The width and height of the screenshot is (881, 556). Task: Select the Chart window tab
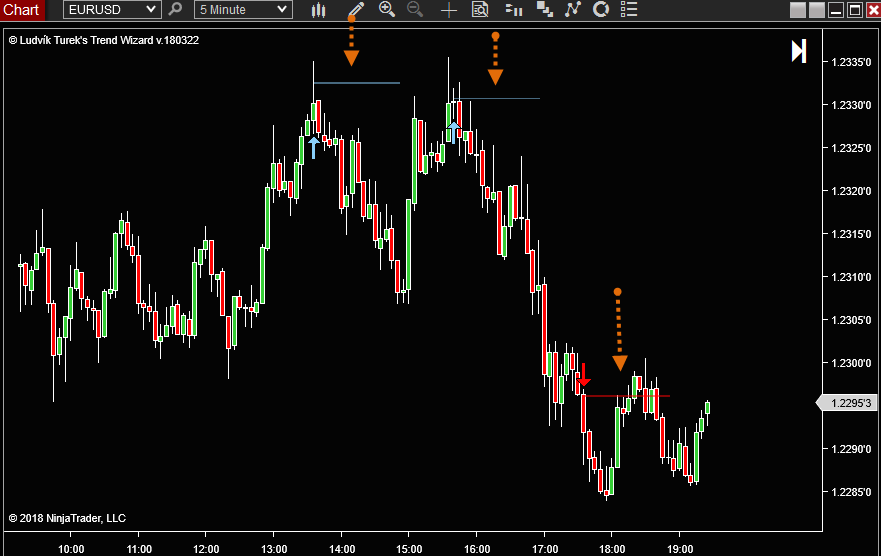click(x=21, y=10)
